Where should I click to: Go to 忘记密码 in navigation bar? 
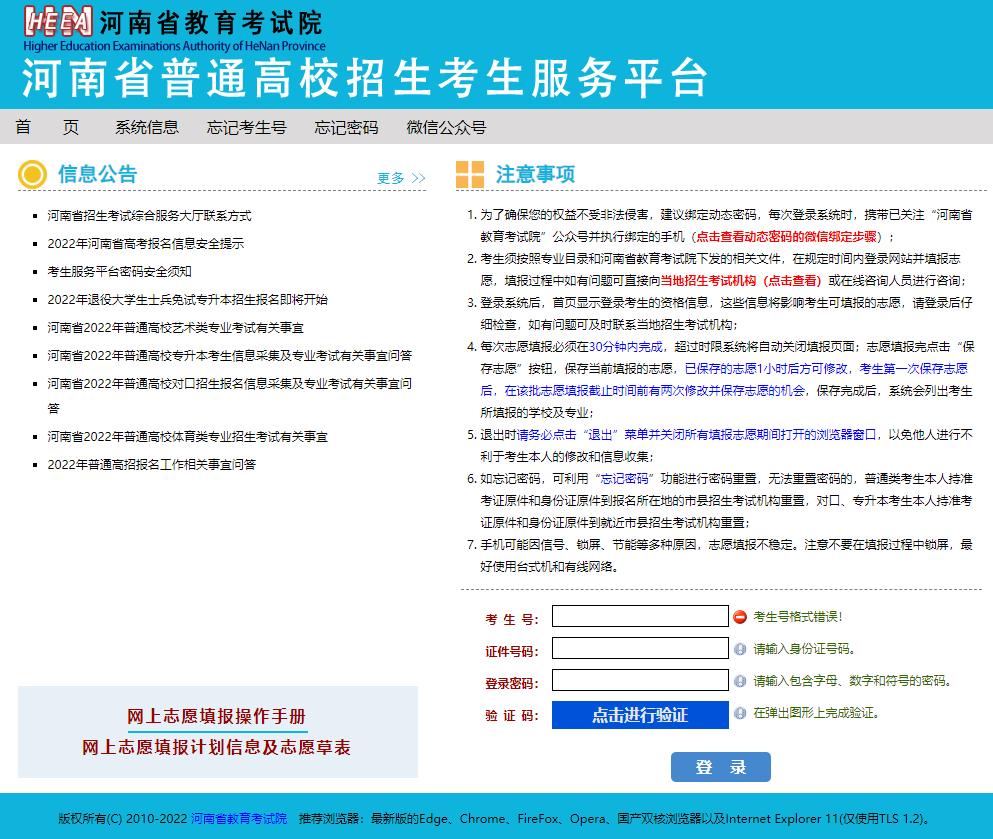346,127
